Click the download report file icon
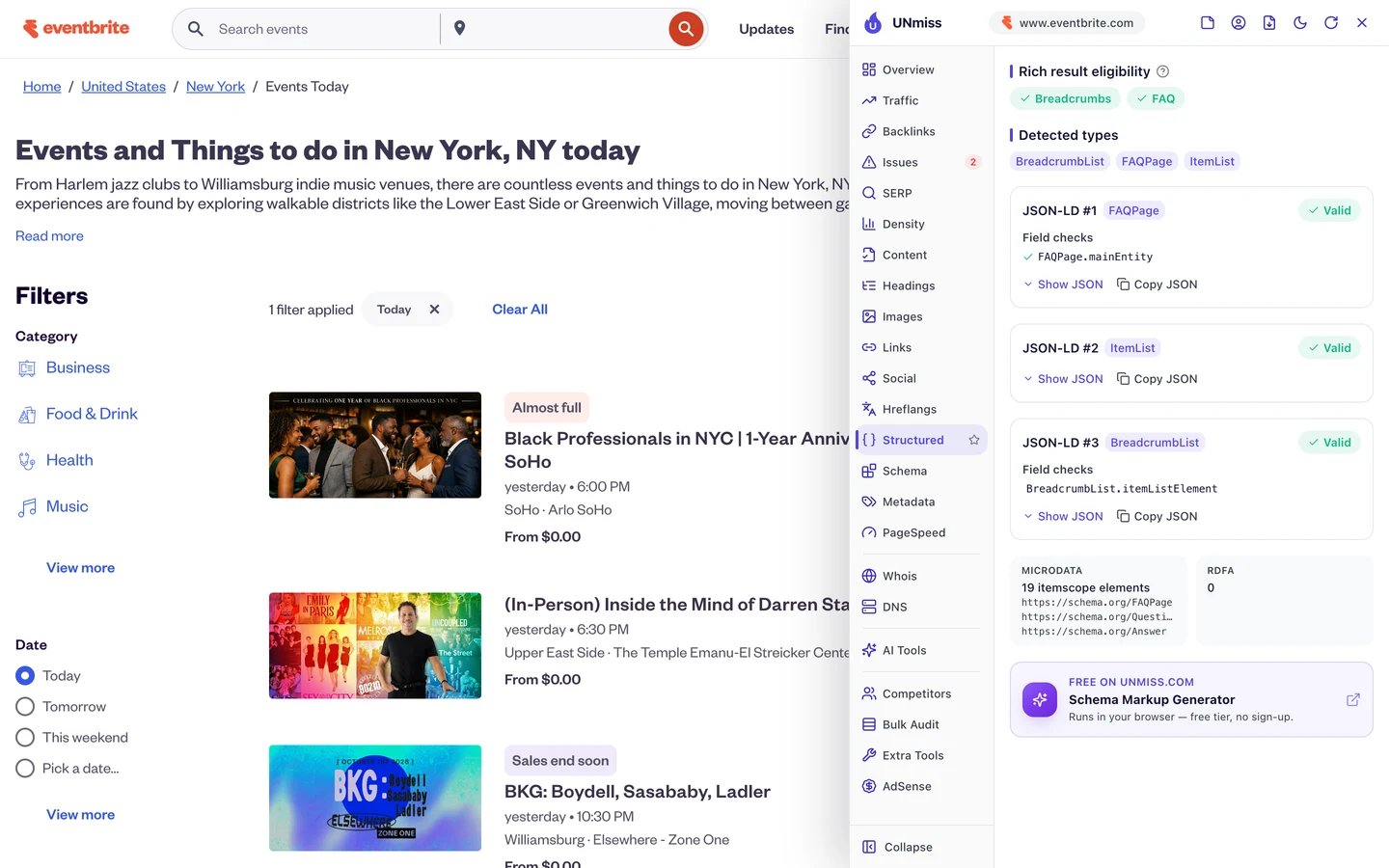 tap(1269, 22)
